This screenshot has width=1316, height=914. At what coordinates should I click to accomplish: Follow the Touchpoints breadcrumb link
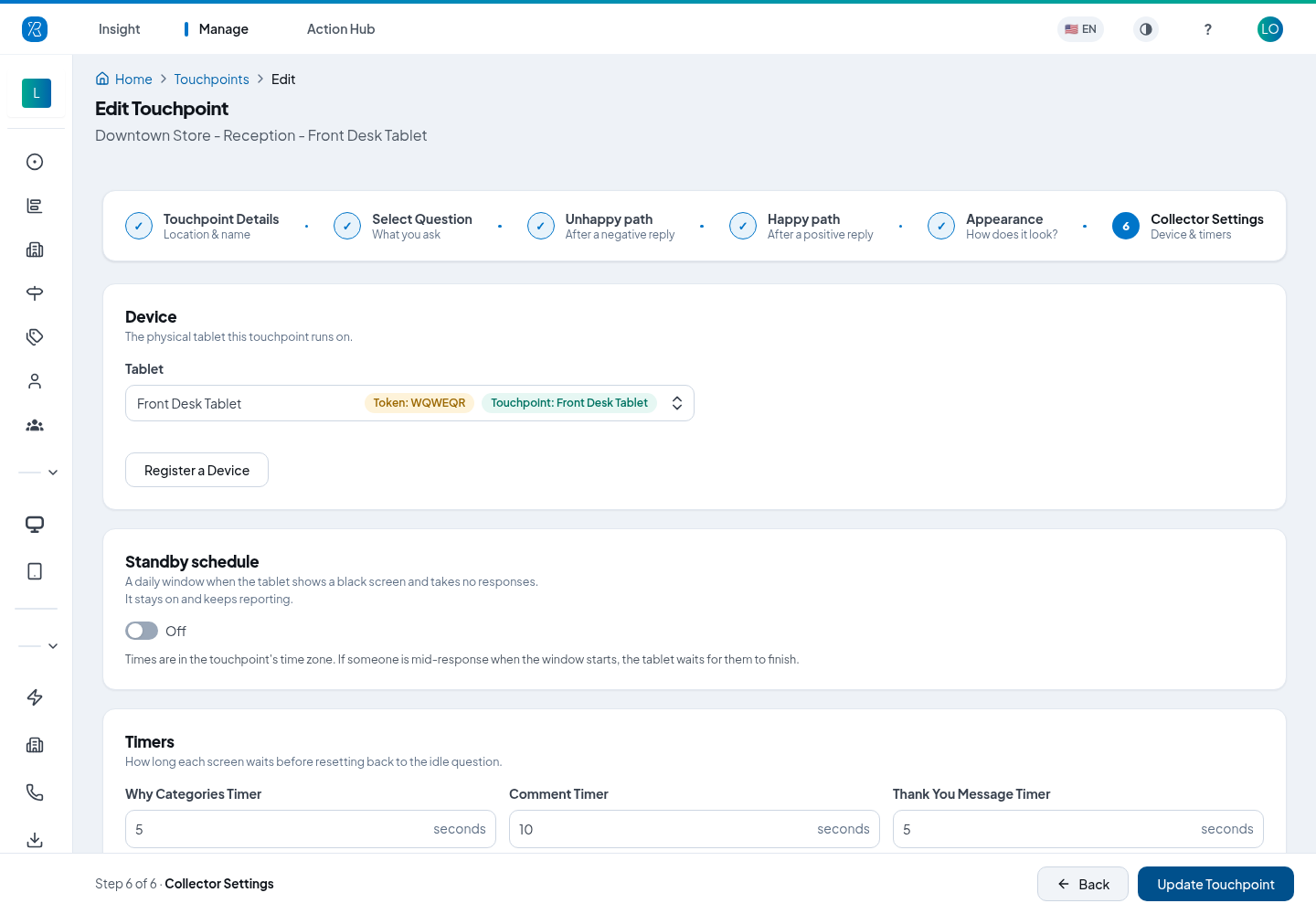211,80
